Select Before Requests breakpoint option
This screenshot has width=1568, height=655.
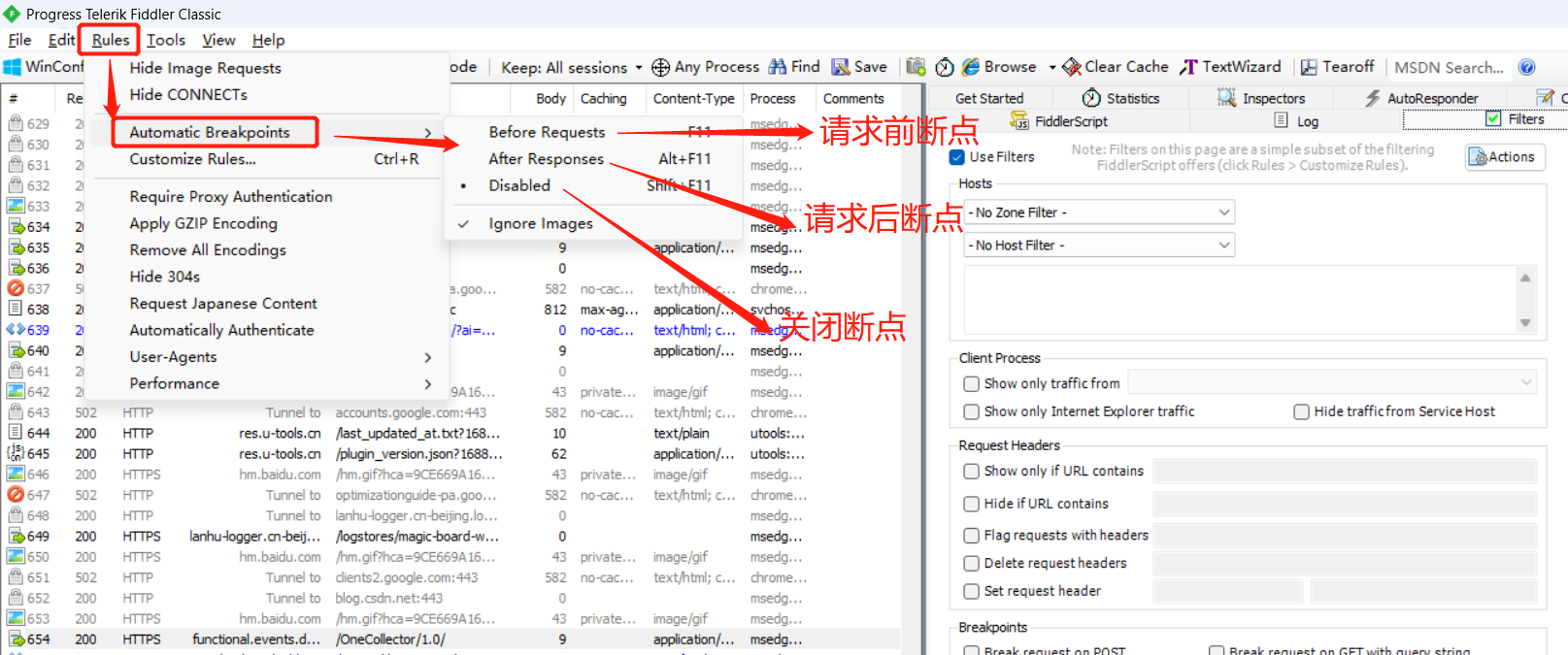click(x=547, y=132)
